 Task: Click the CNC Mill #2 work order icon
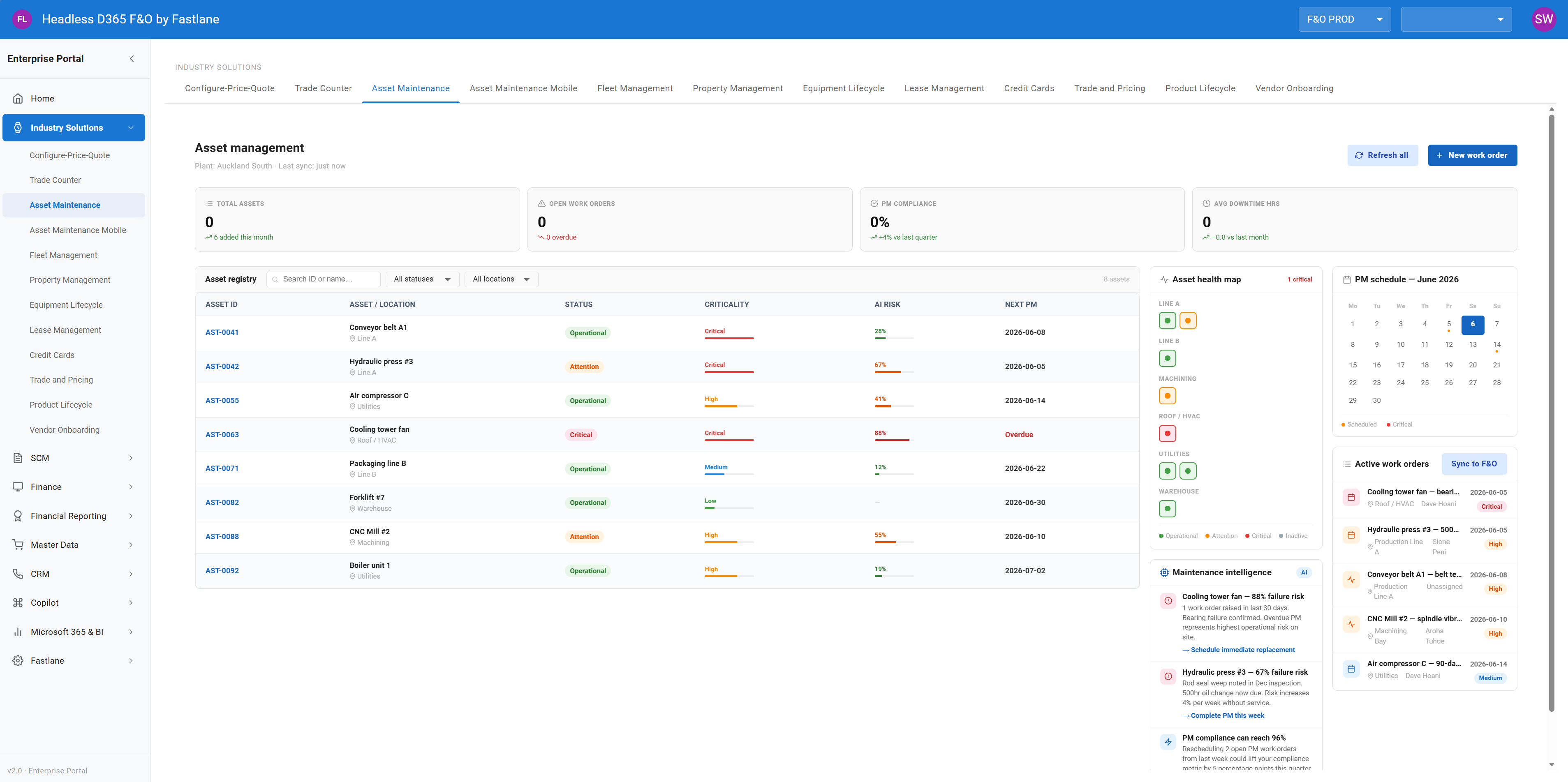point(1351,624)
